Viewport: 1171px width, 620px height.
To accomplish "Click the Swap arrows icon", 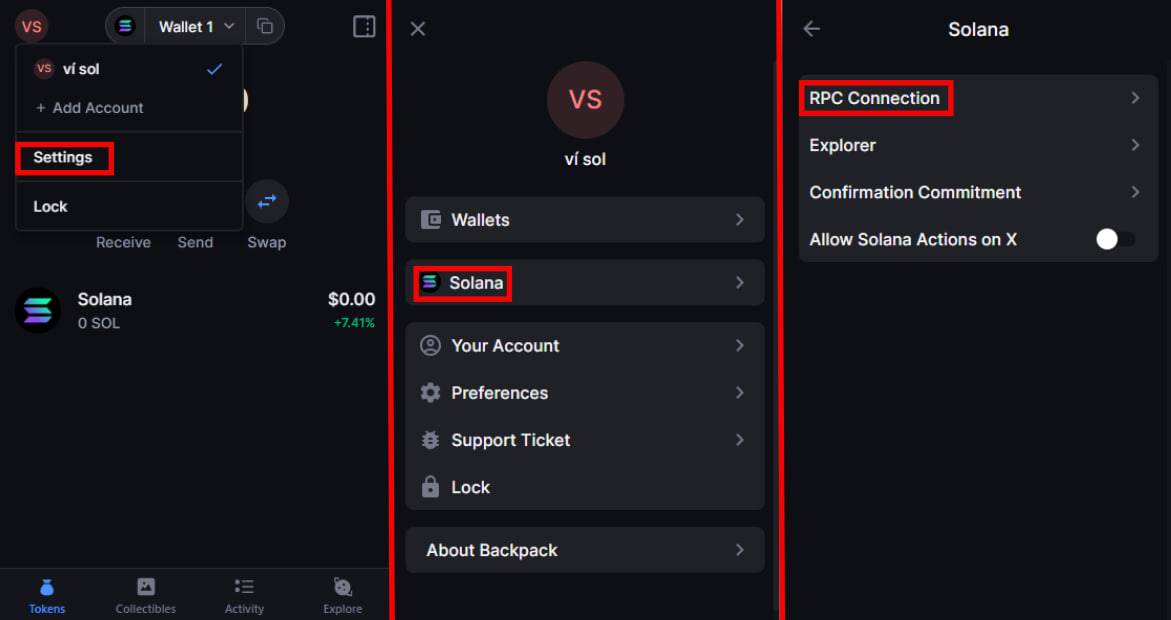I will point(267,201).
